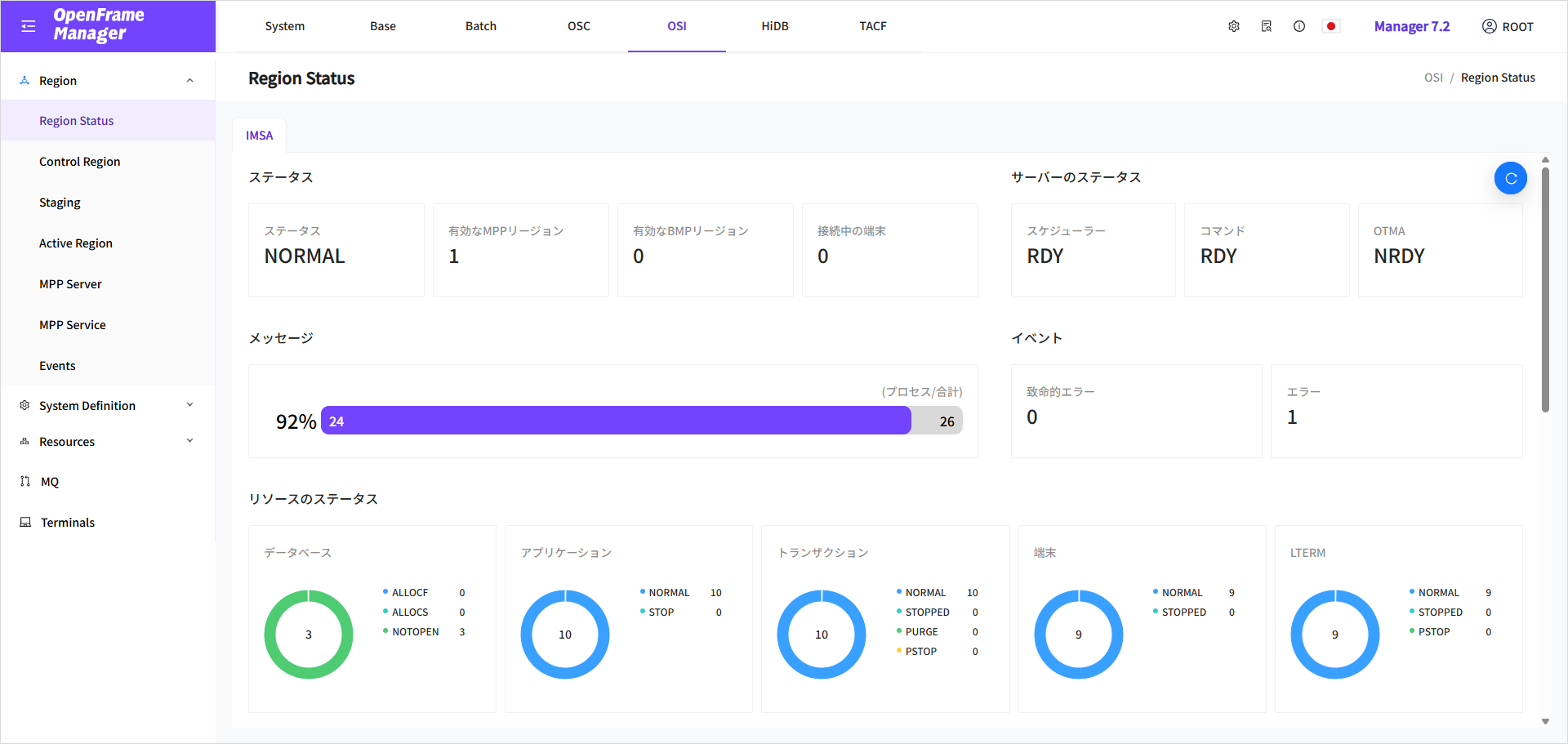Select the MQ item in the sidebar

(x=48, y=481)
